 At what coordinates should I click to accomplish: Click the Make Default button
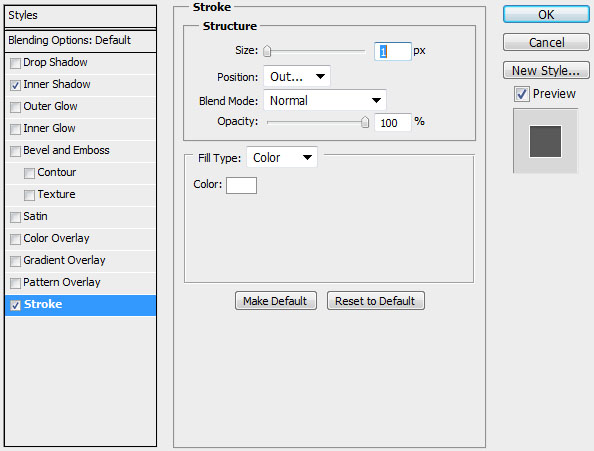(275, 301)
